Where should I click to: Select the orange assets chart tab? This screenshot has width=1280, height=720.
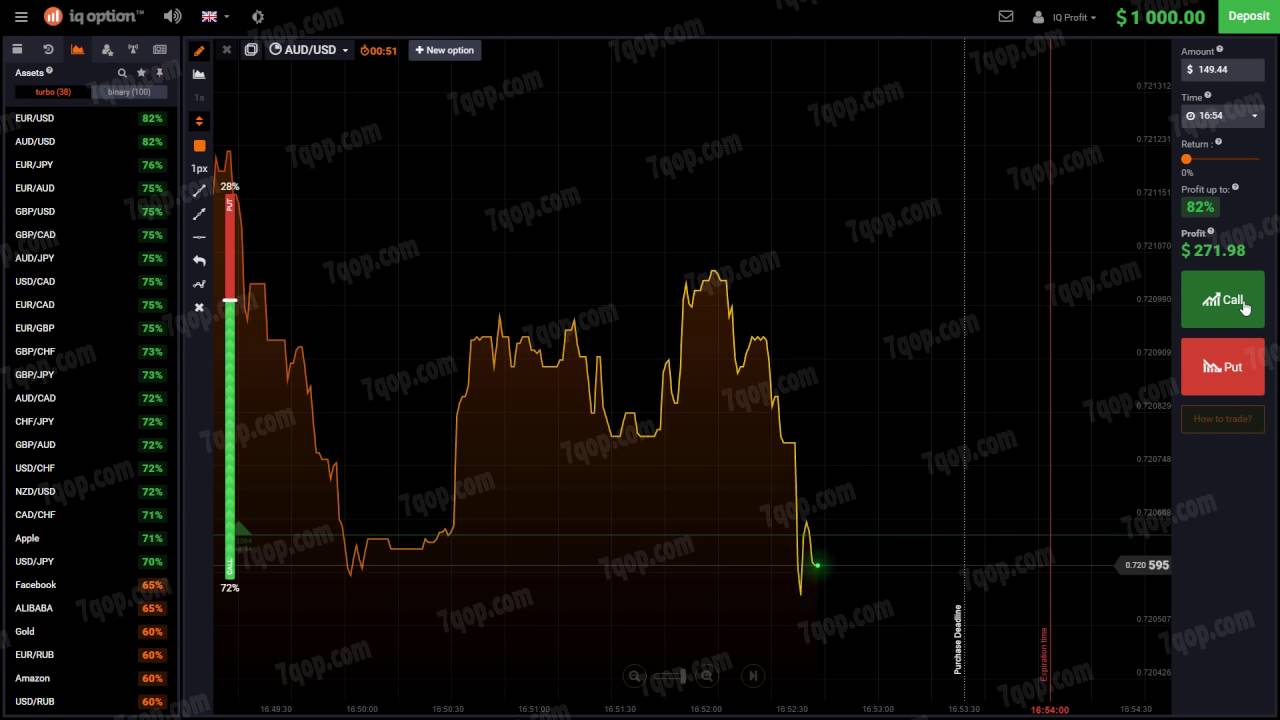coord(77,49)
